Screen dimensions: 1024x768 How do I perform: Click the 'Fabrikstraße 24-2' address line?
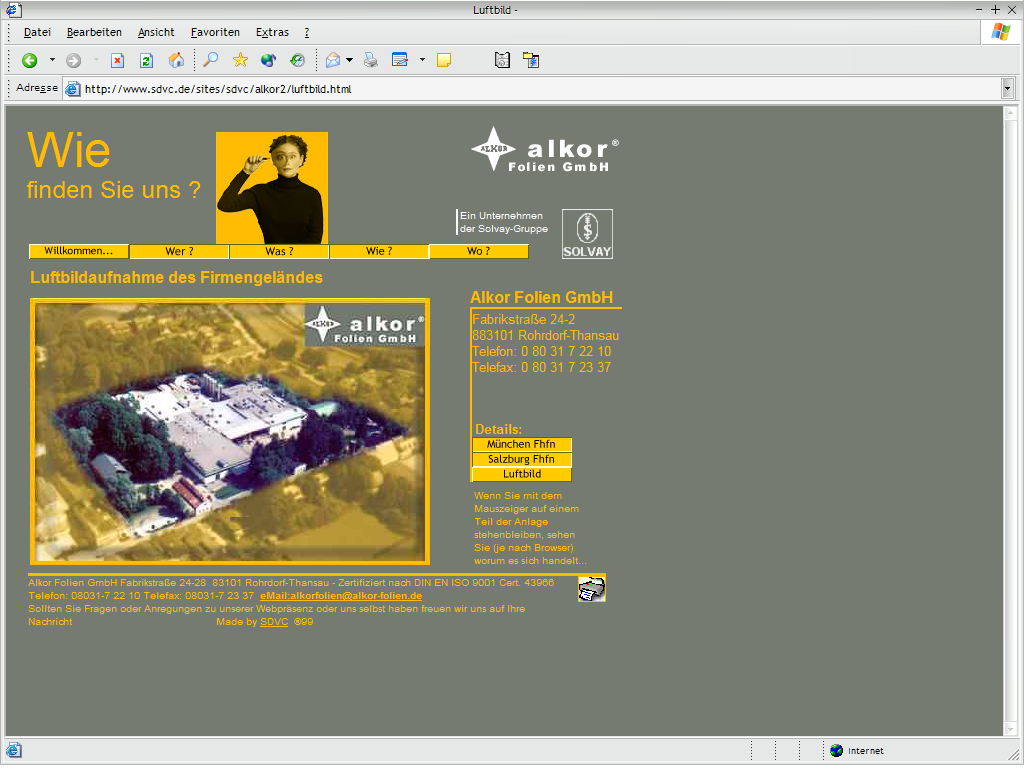pyautogui.click(x=524, y=319)
